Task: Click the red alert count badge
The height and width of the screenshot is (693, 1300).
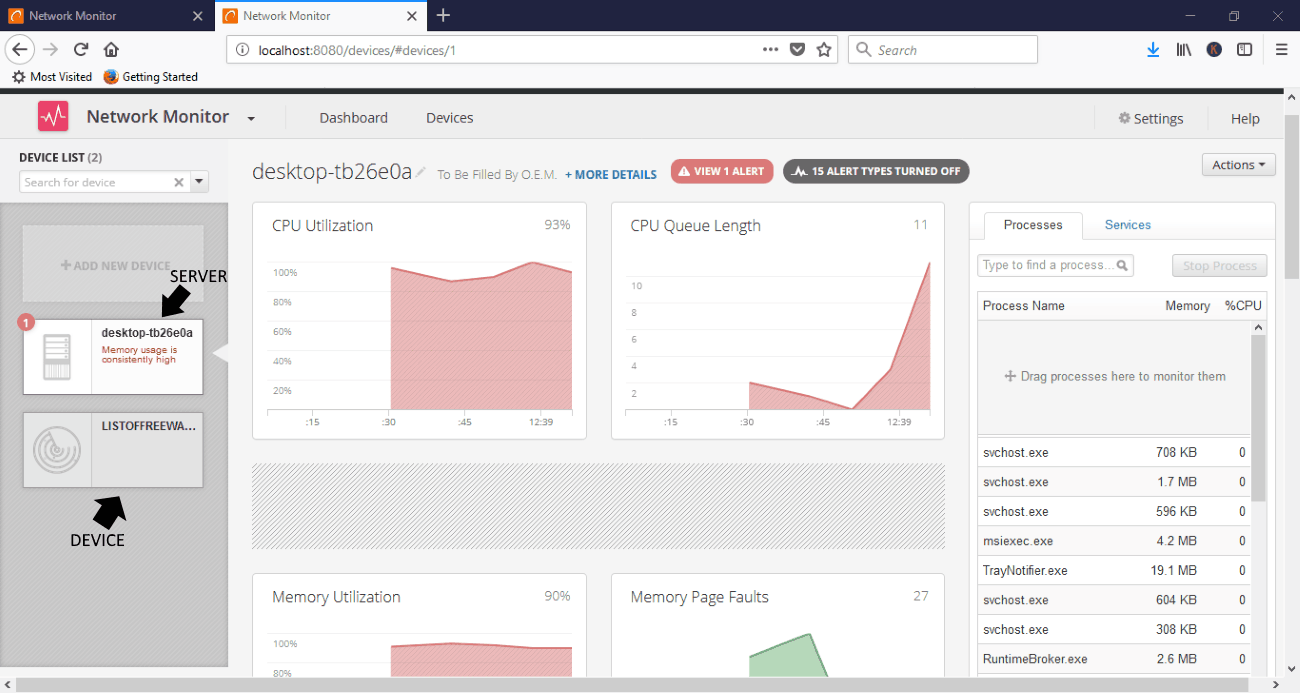Action: tap(26, 322)
